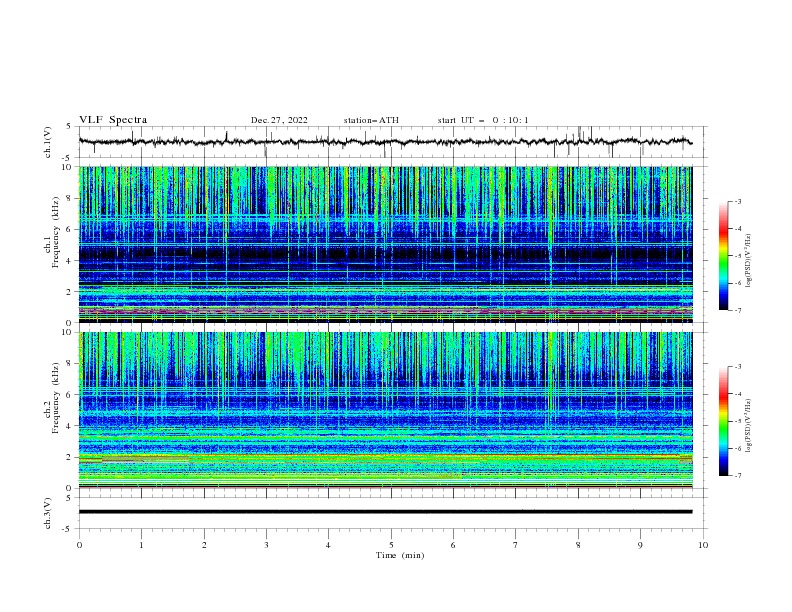Click the "ch.3(V)" axis label
The height and width of the screenshot is (612, 792).
pos(48,513)
